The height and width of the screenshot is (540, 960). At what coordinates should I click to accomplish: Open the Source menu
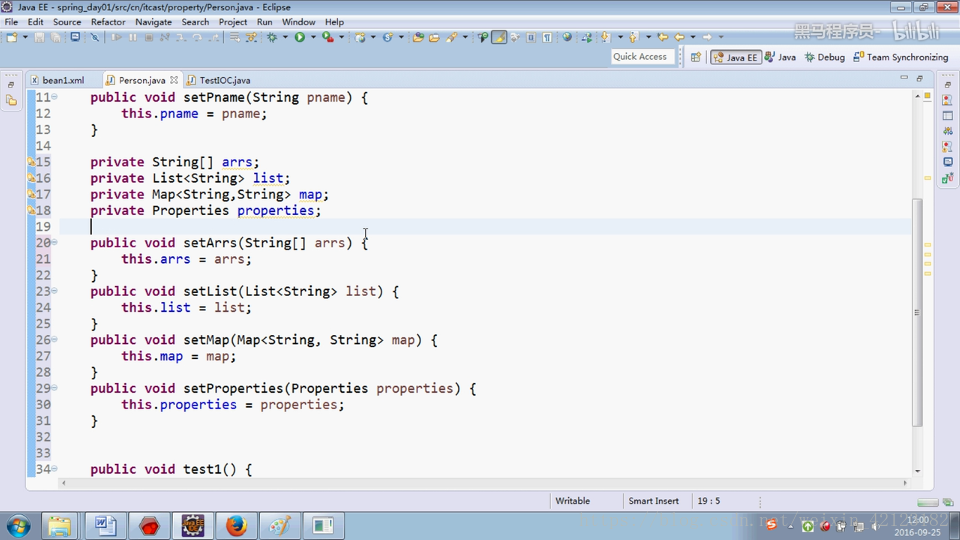point(67,22)
